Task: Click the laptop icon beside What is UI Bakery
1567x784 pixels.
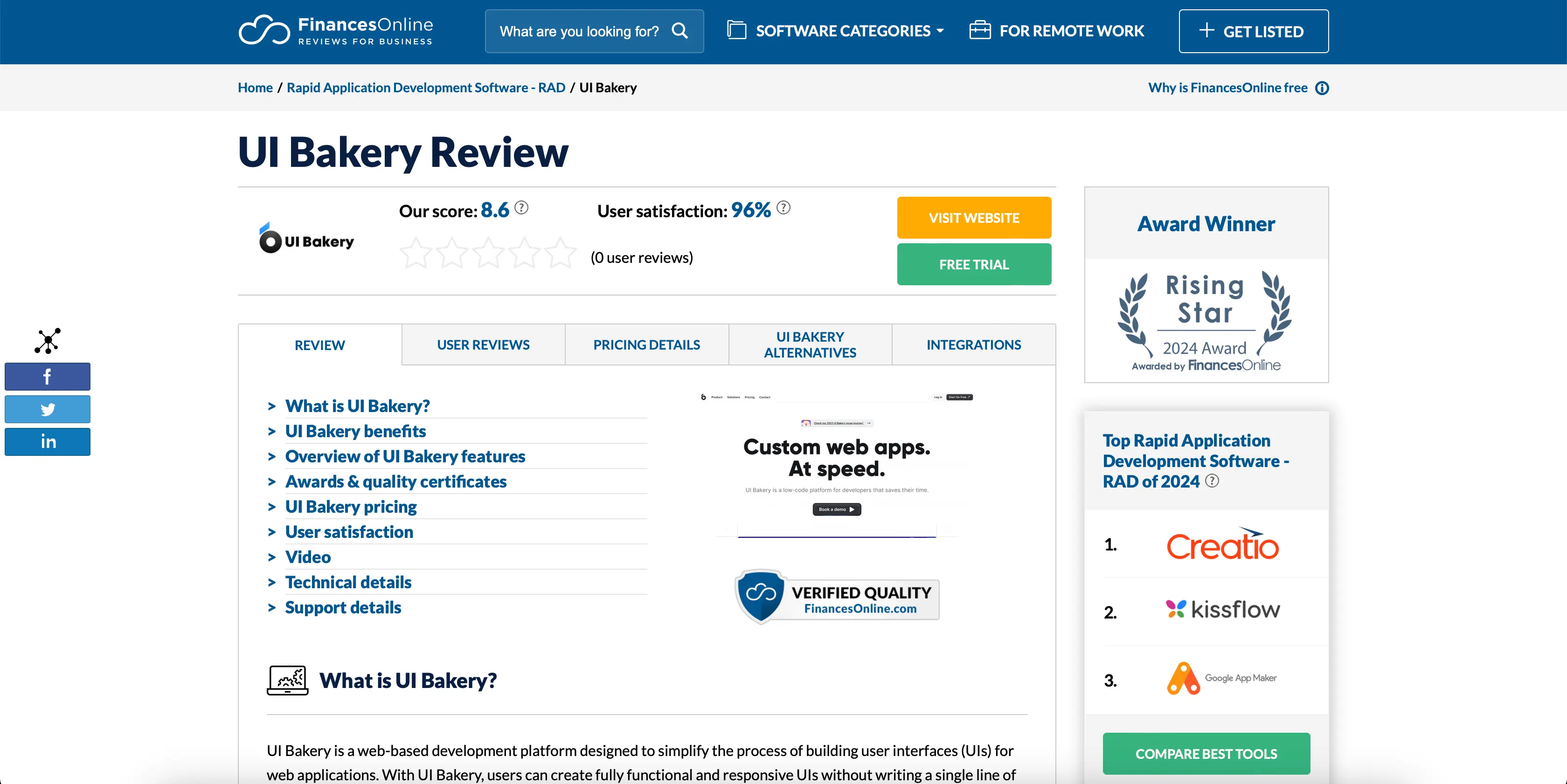Action: (x=287, y=680)
